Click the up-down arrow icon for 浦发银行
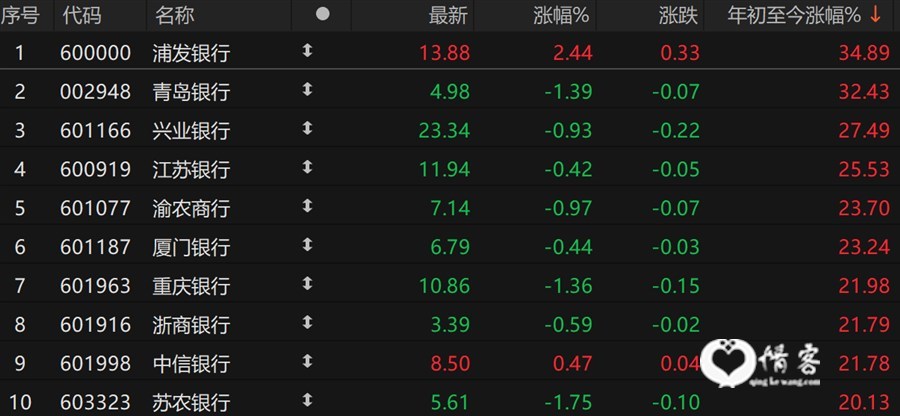The image size is (900, 416). (x=308, y=51)
